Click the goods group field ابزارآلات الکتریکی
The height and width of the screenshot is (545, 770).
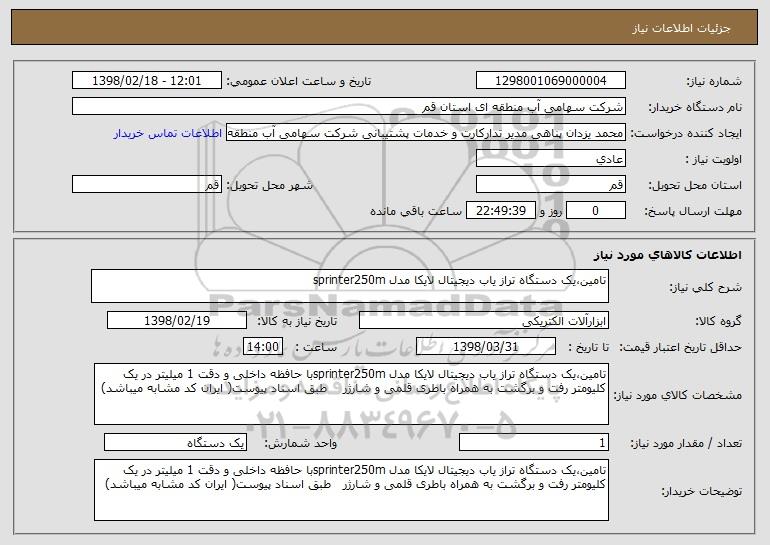click(x=484, y=321)
